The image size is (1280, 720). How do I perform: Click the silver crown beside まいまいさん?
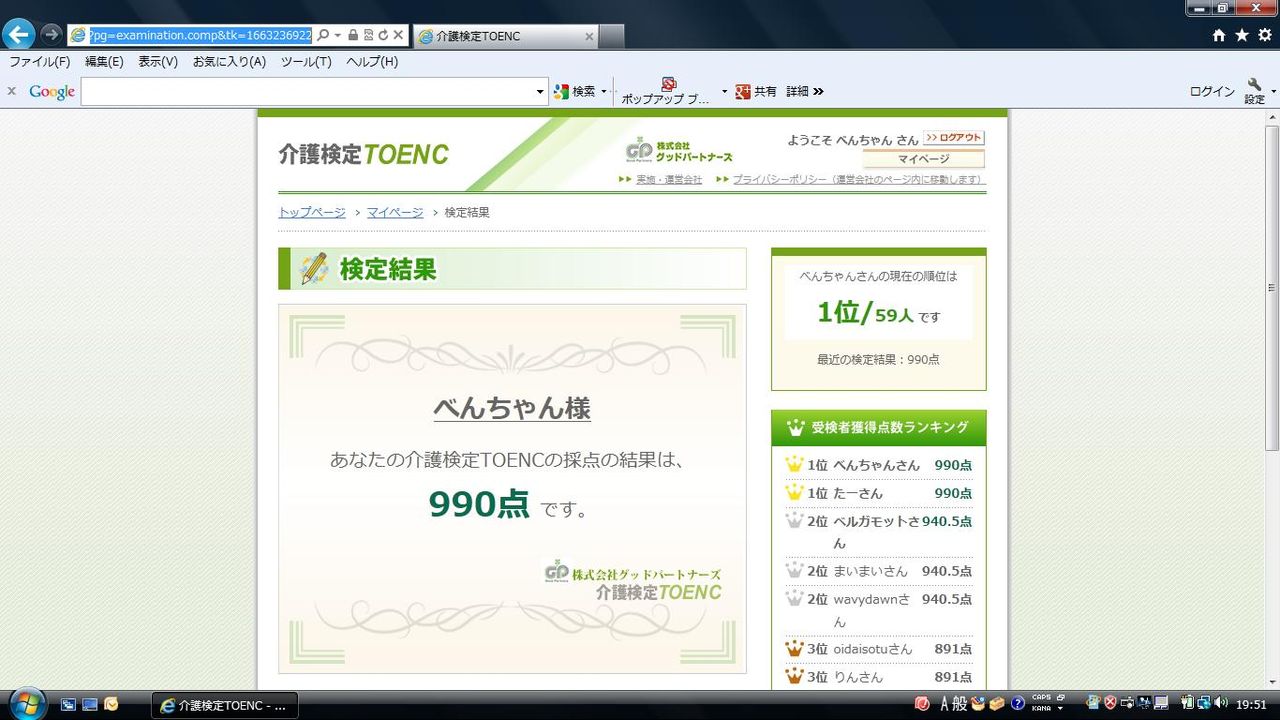tap(795, 570)
